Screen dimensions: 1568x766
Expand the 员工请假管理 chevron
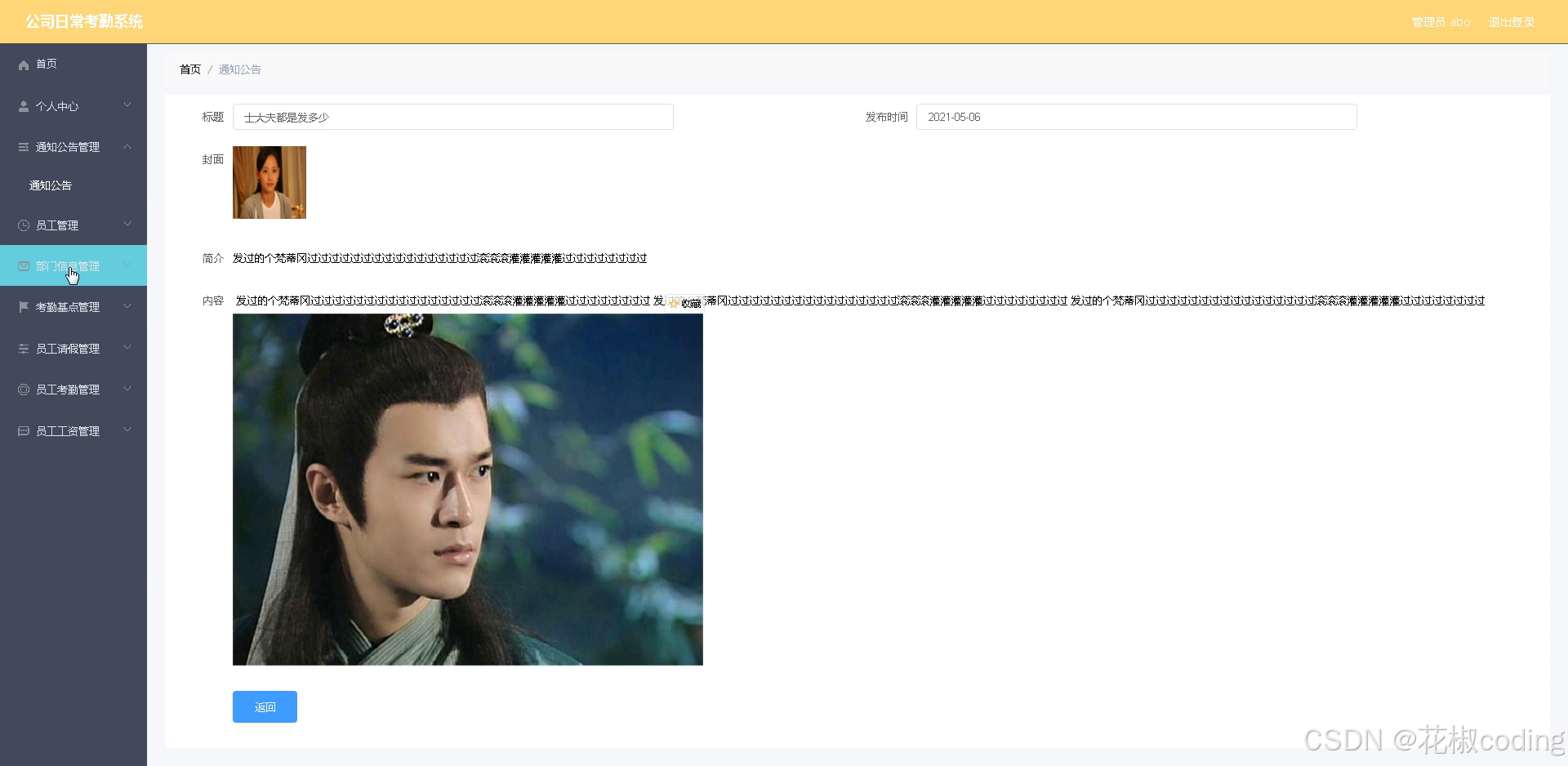point(127,348)
